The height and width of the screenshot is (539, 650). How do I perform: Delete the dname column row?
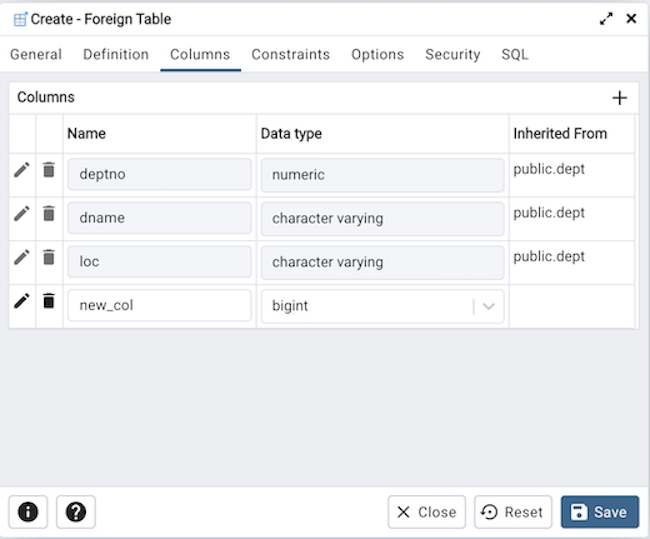coord(48,214)
